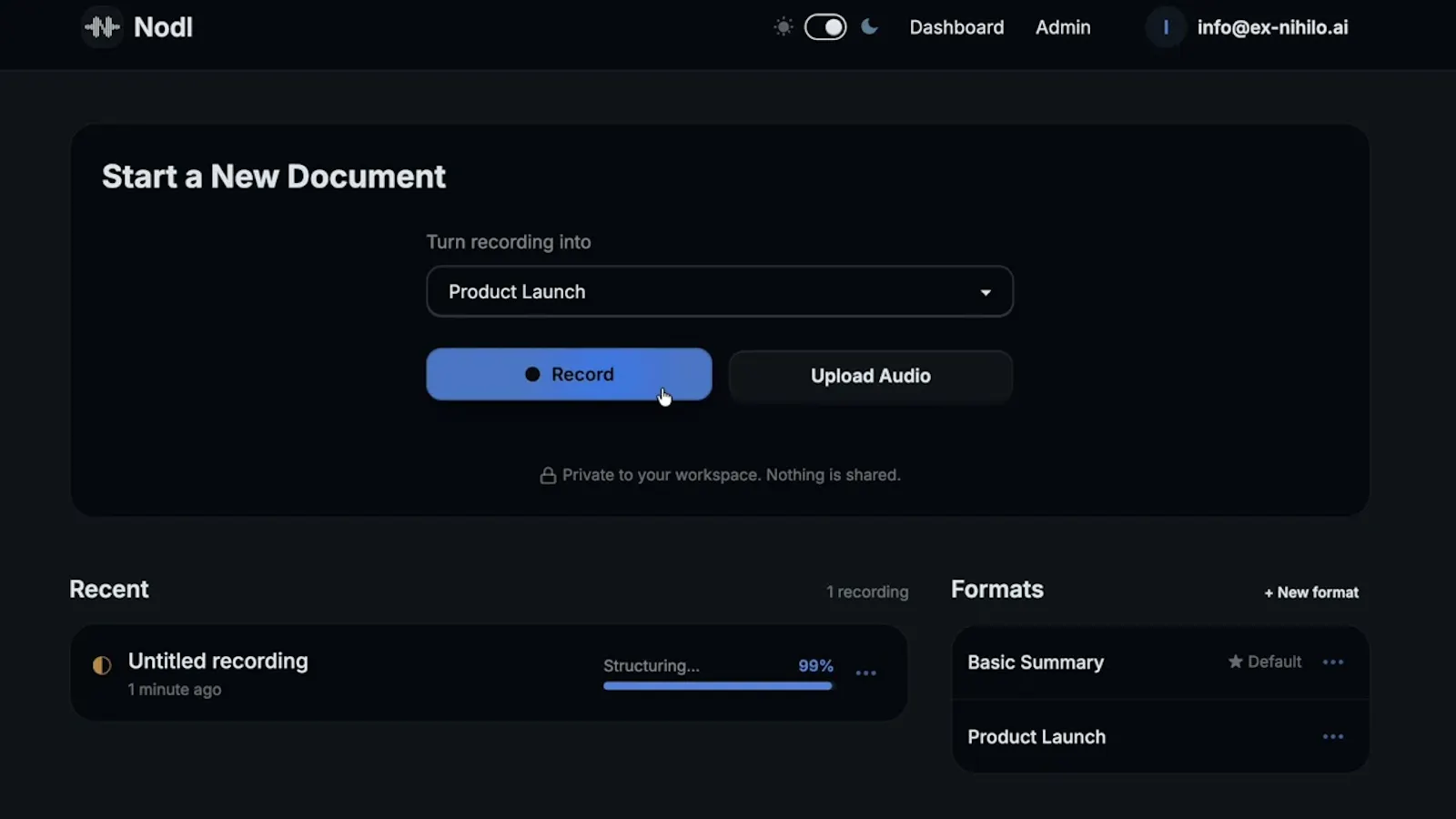Viewport: 1456px width, 819px height.
Task: Click the Formats section heading
Action: 997,589
